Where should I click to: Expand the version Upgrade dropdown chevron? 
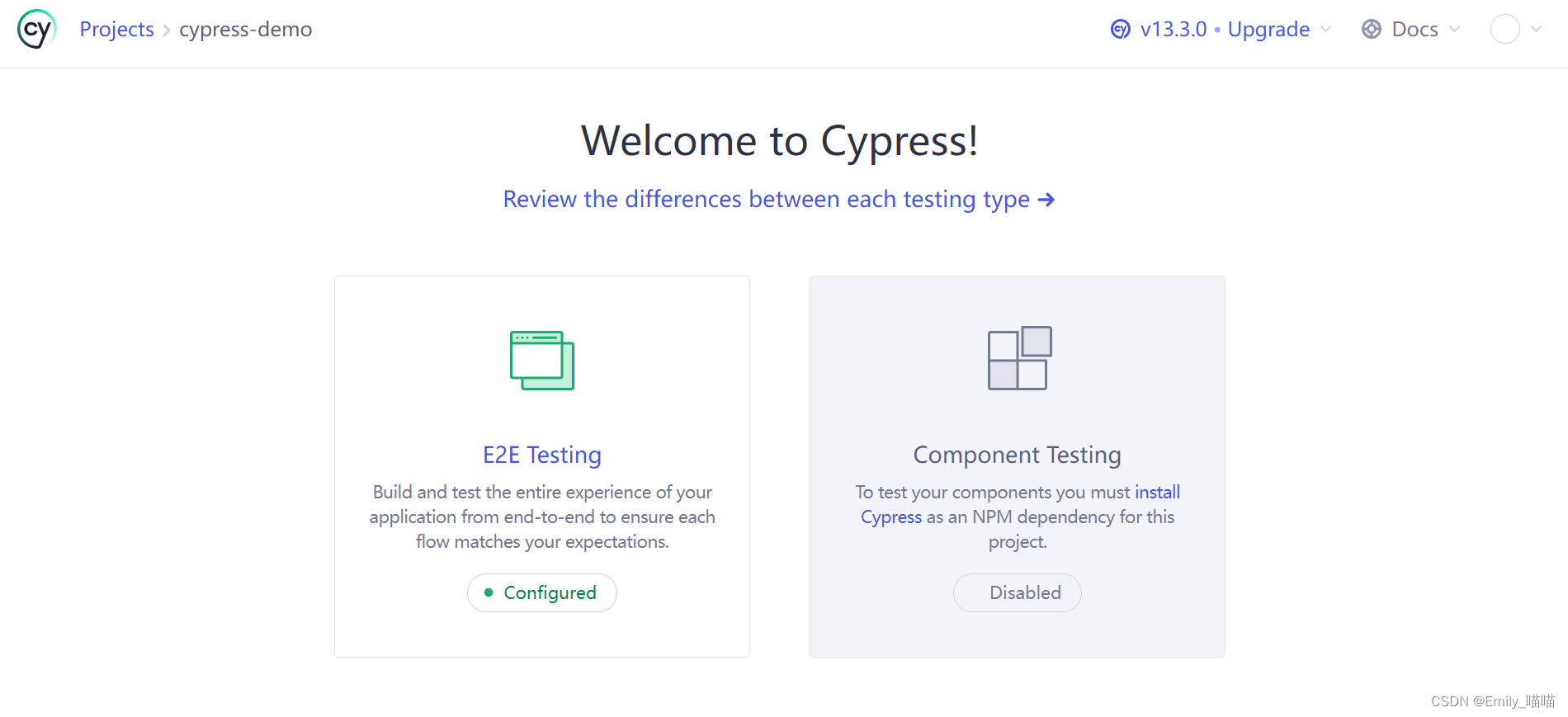click(1326, 30)
